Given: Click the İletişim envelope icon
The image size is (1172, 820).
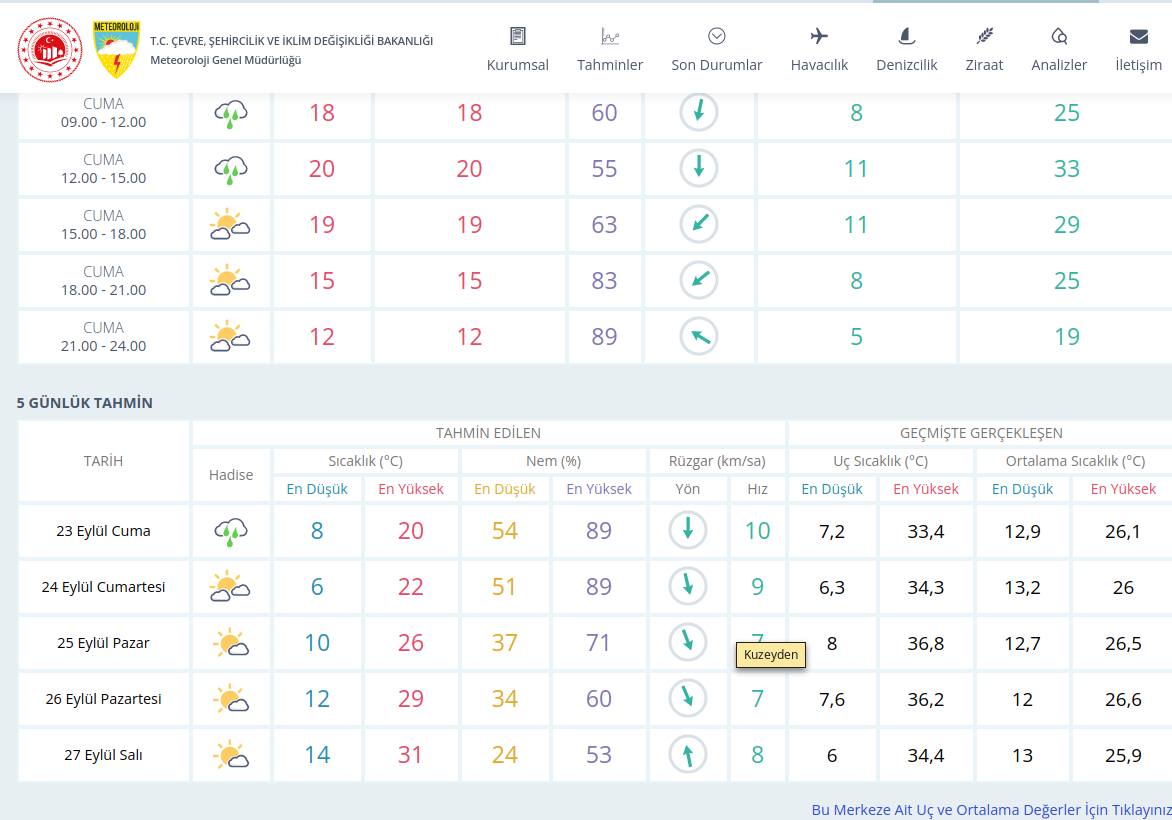Looking at the screenshot, I should tap(1138, 37).
